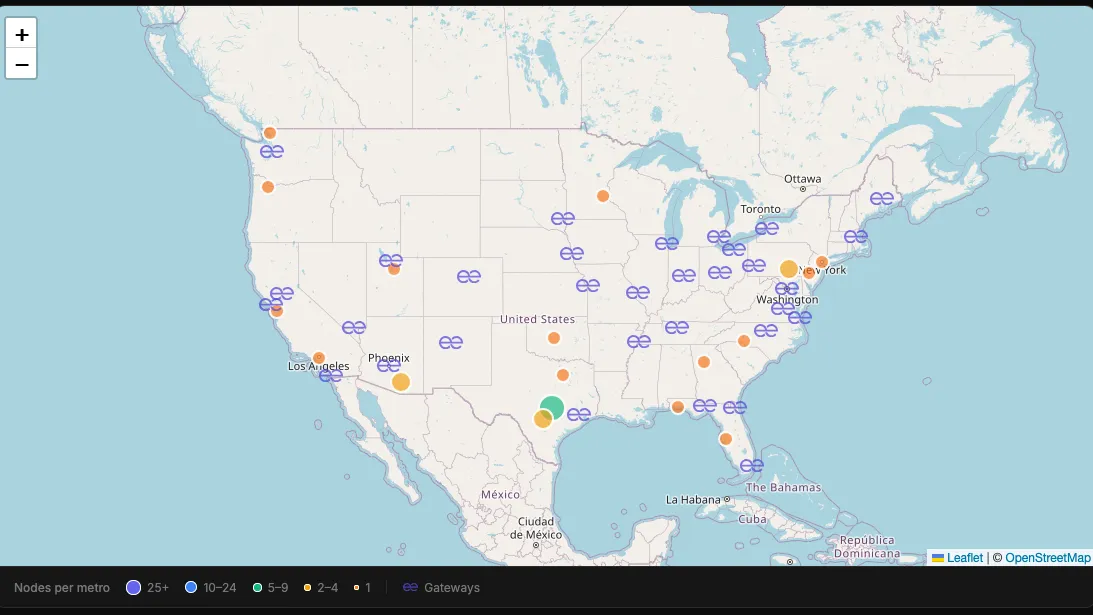Select the gateway marker at Chicago
The width and height of the screenshot is (1093, 615).
(666, 243)
